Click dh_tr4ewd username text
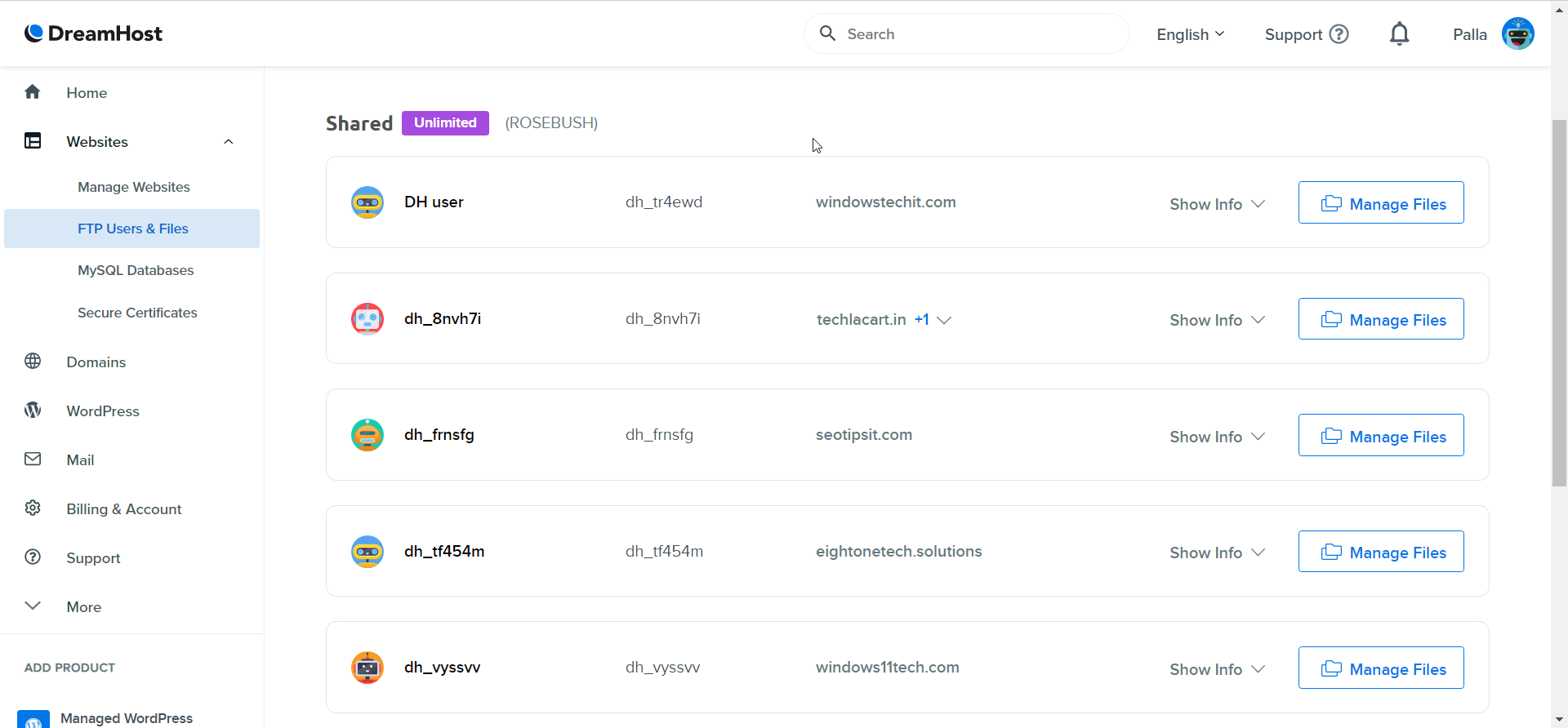The image size is (1568, 728). 664,202
